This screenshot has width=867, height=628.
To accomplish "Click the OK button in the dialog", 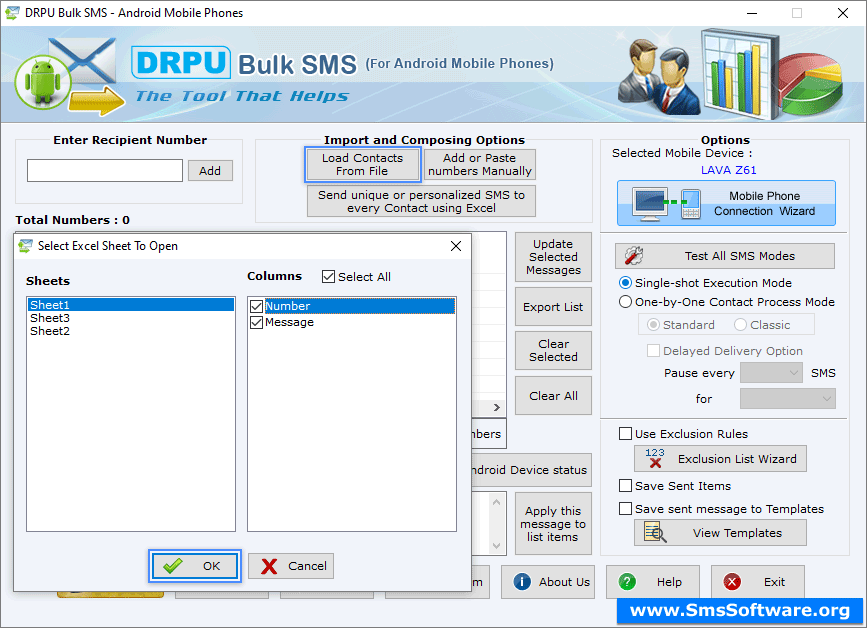I will pos(195,566).
